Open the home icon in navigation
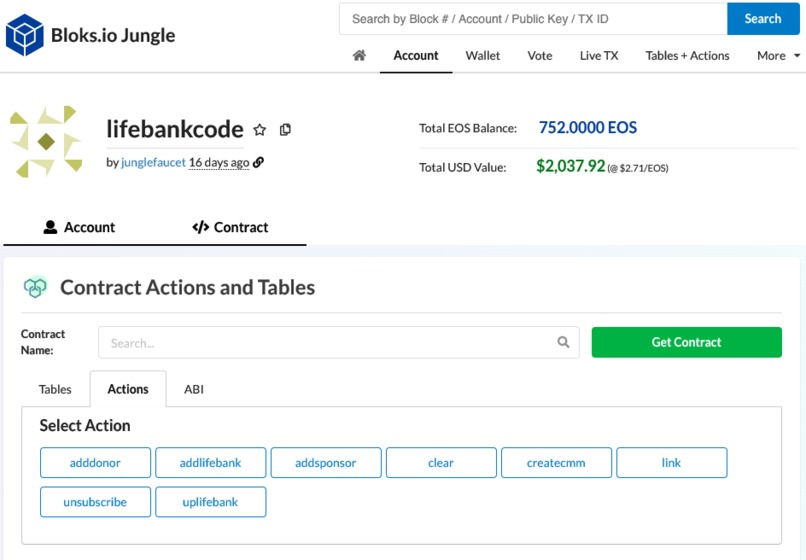 [359, 55]
